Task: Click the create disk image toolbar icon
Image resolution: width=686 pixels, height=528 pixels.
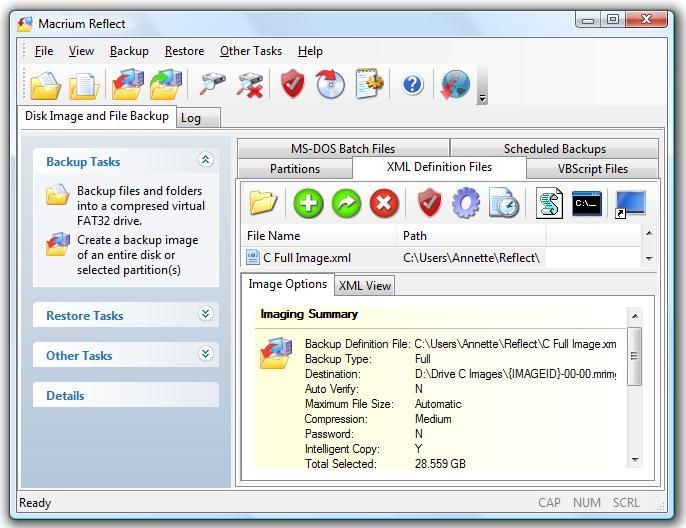Action: (127, 84)
